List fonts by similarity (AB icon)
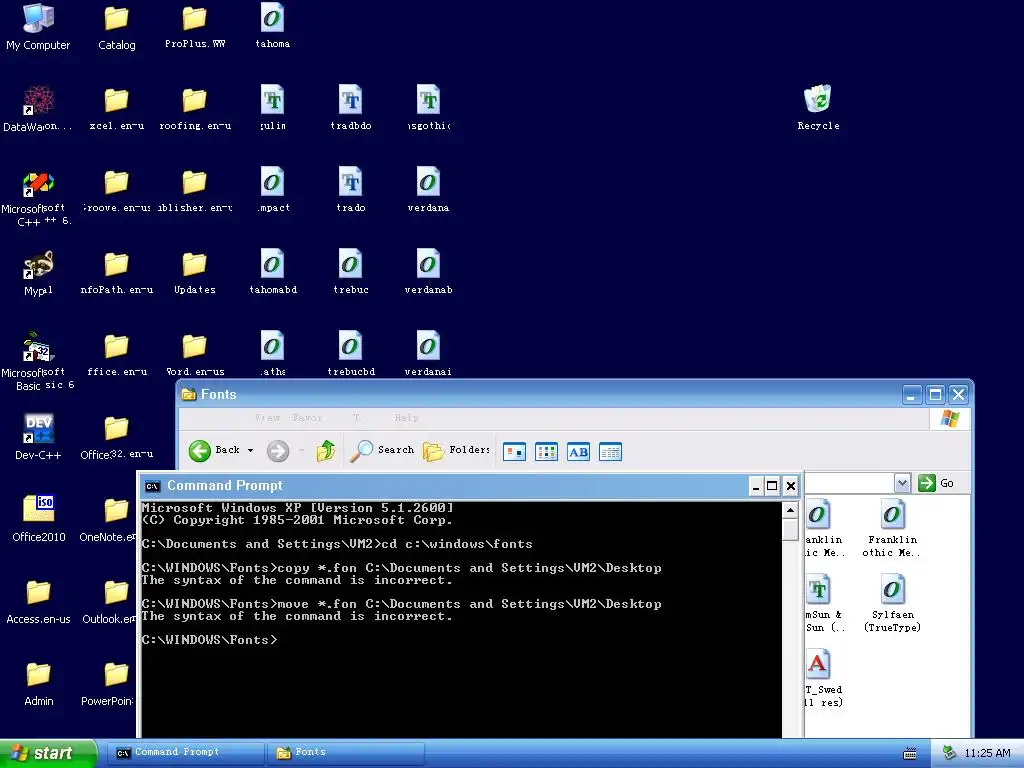Viewport: 1024px width, 768px height. (x=578, y=452)
